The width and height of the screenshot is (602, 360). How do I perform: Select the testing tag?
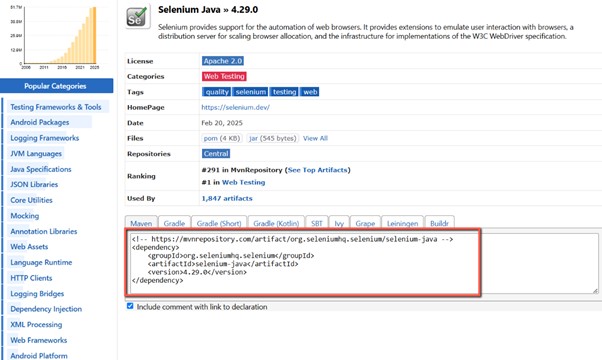[x=284, y=92]
